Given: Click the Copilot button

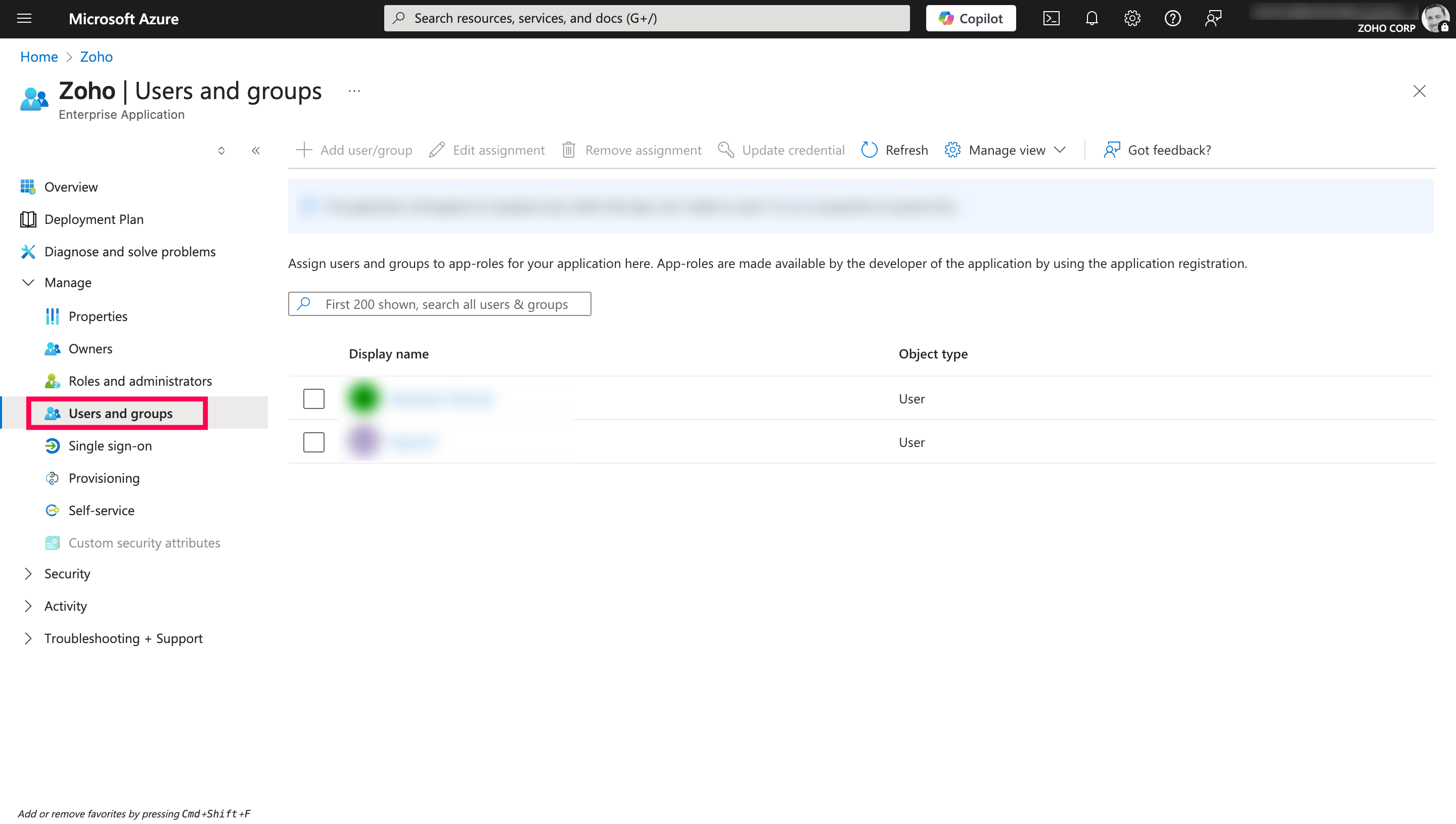Looking at the screenshot, I should point(971,19).
